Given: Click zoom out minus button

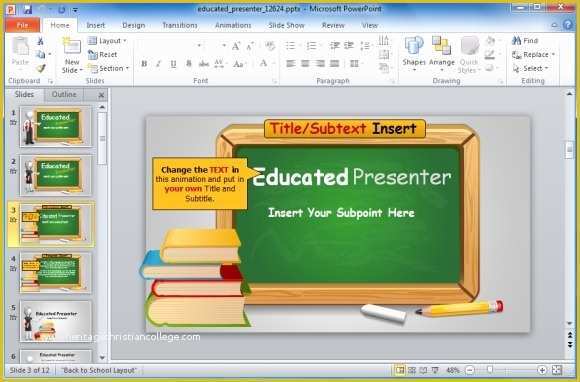Looking at the screenshot, I should tap(470, 370).
